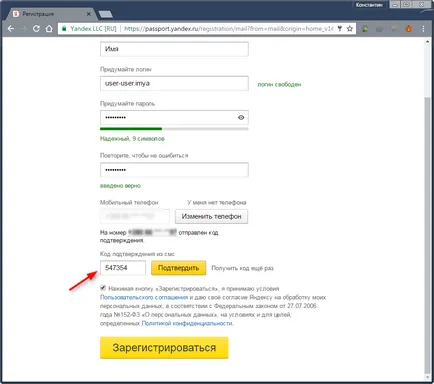Click the extension icon left of the flame
This screenshot has height=384, width=434.
(x=394, y=29)
